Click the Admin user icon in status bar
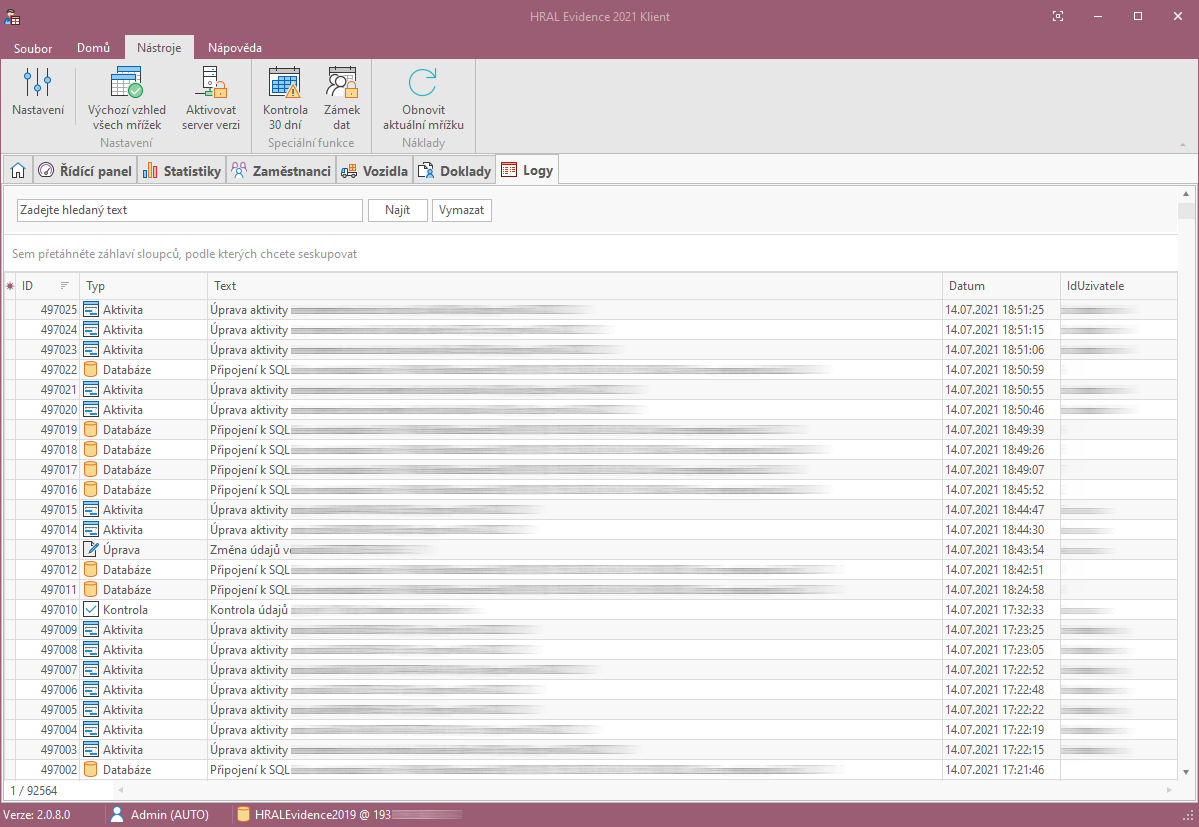The height and width of the screenshot is (827, 1199). [117, 814]
